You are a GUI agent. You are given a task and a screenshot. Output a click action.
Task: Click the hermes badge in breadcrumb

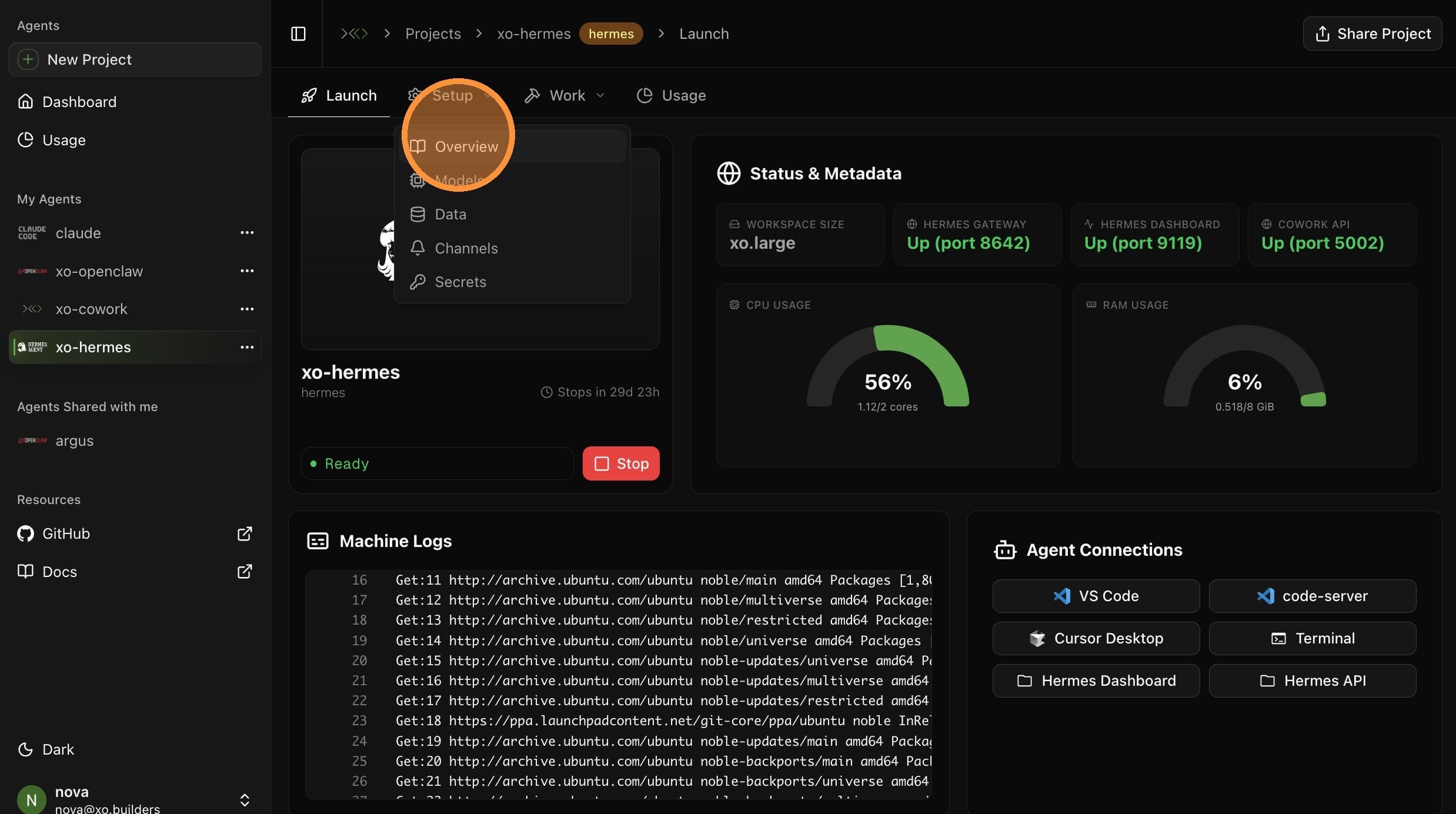pos(611,34)
